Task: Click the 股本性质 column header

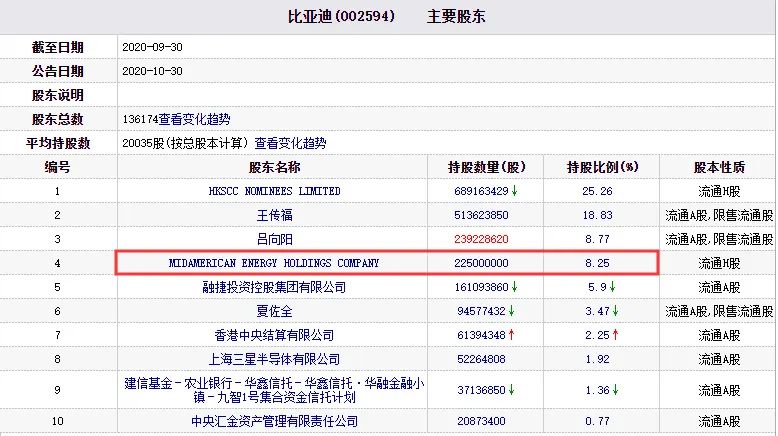Action: pos(719,167)
